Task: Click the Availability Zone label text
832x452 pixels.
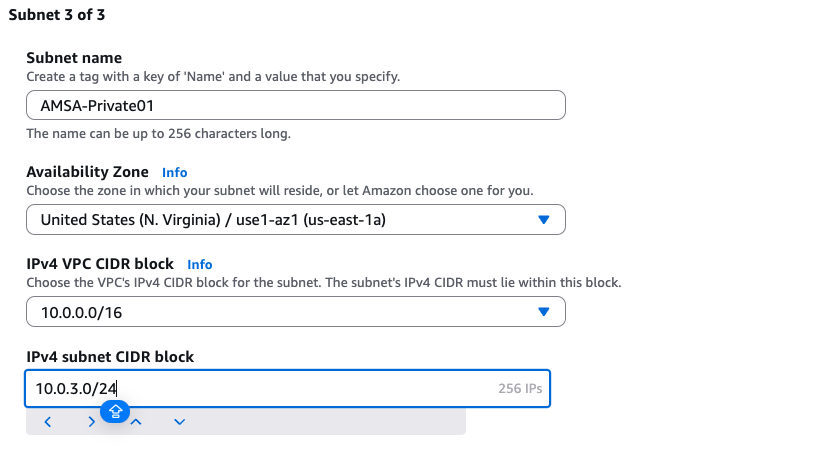Action: pos(87,172)
